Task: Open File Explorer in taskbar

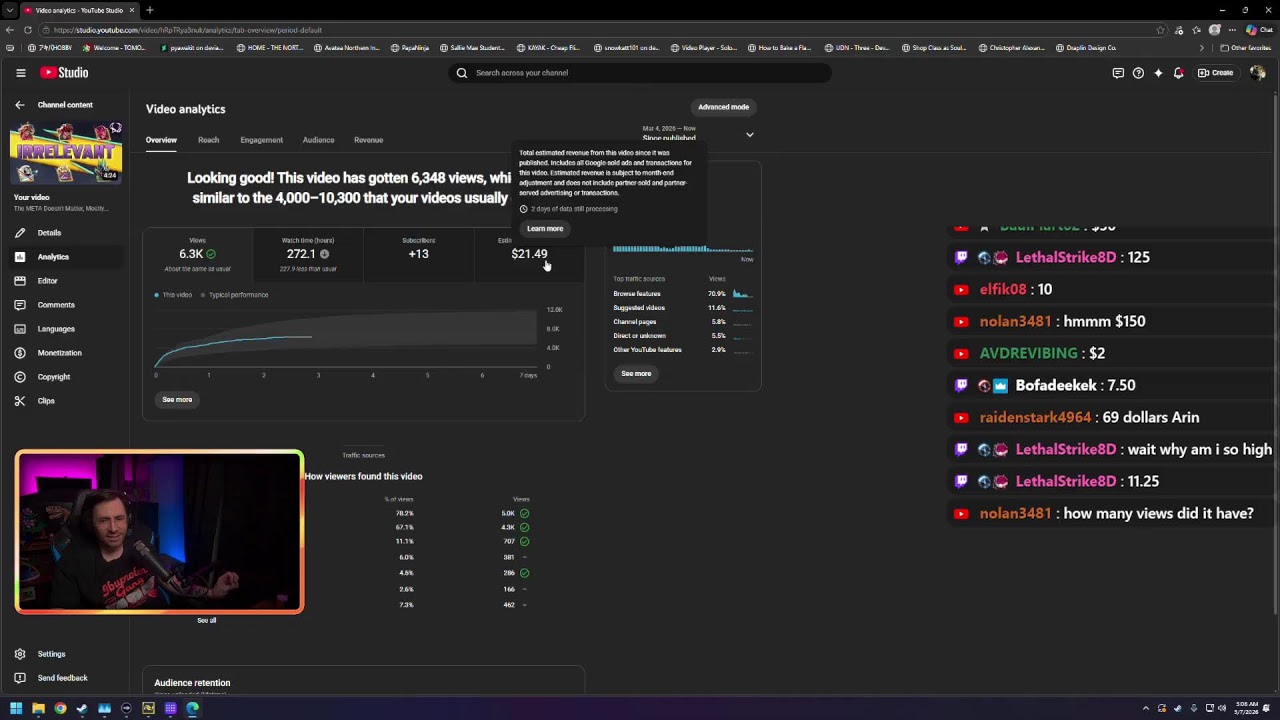Action: click(x=38, y=709)
